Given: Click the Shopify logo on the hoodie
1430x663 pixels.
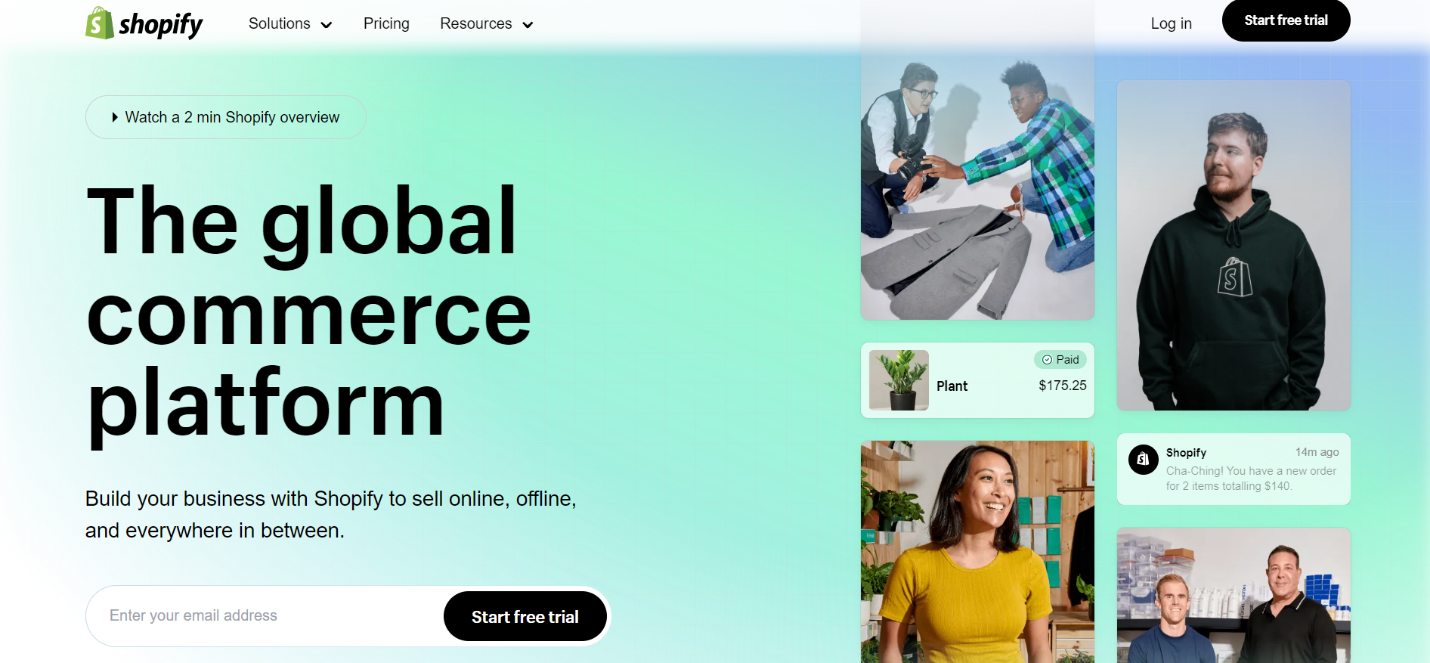Looking at the screenshot, I should point(1233,274).
